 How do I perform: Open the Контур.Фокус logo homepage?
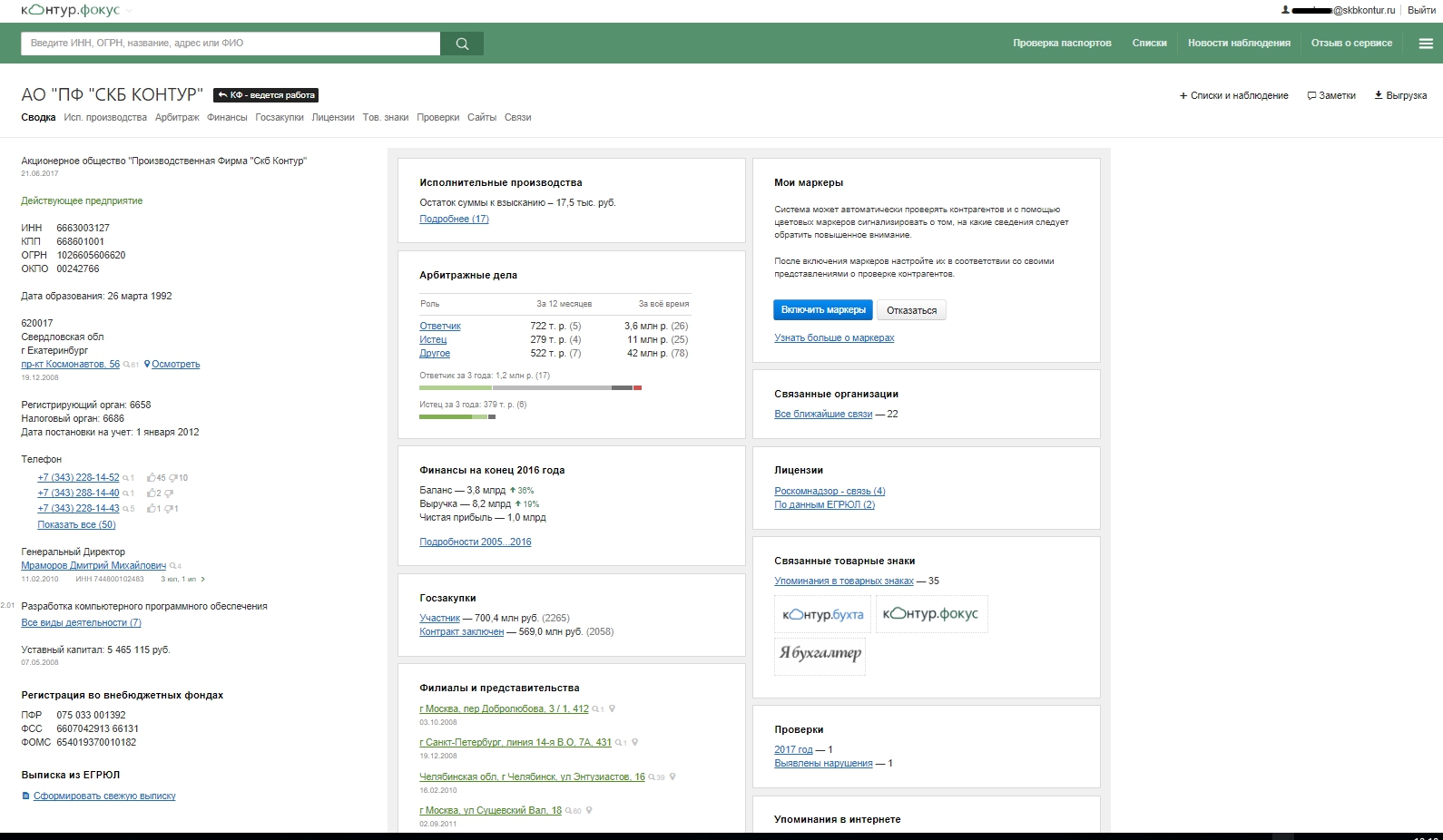click(x=70, y=10)
